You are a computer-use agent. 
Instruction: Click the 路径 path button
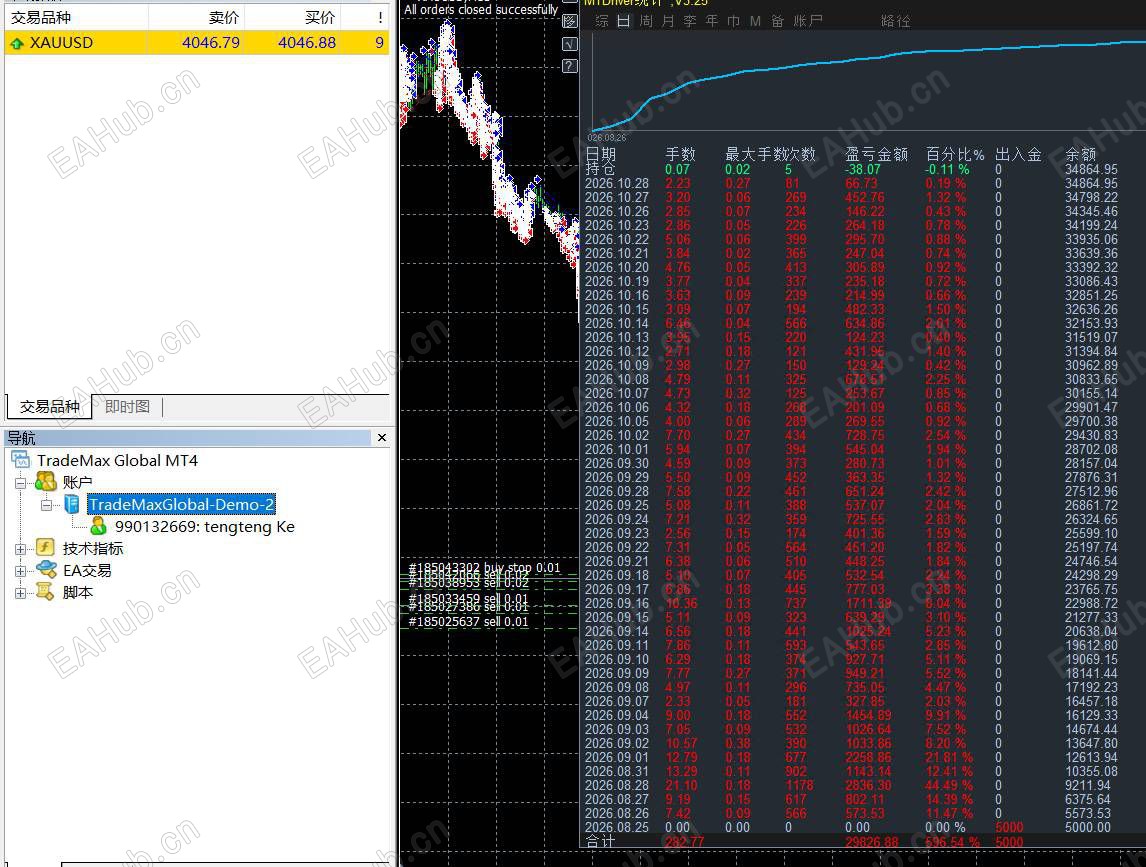tap(895, 21)
